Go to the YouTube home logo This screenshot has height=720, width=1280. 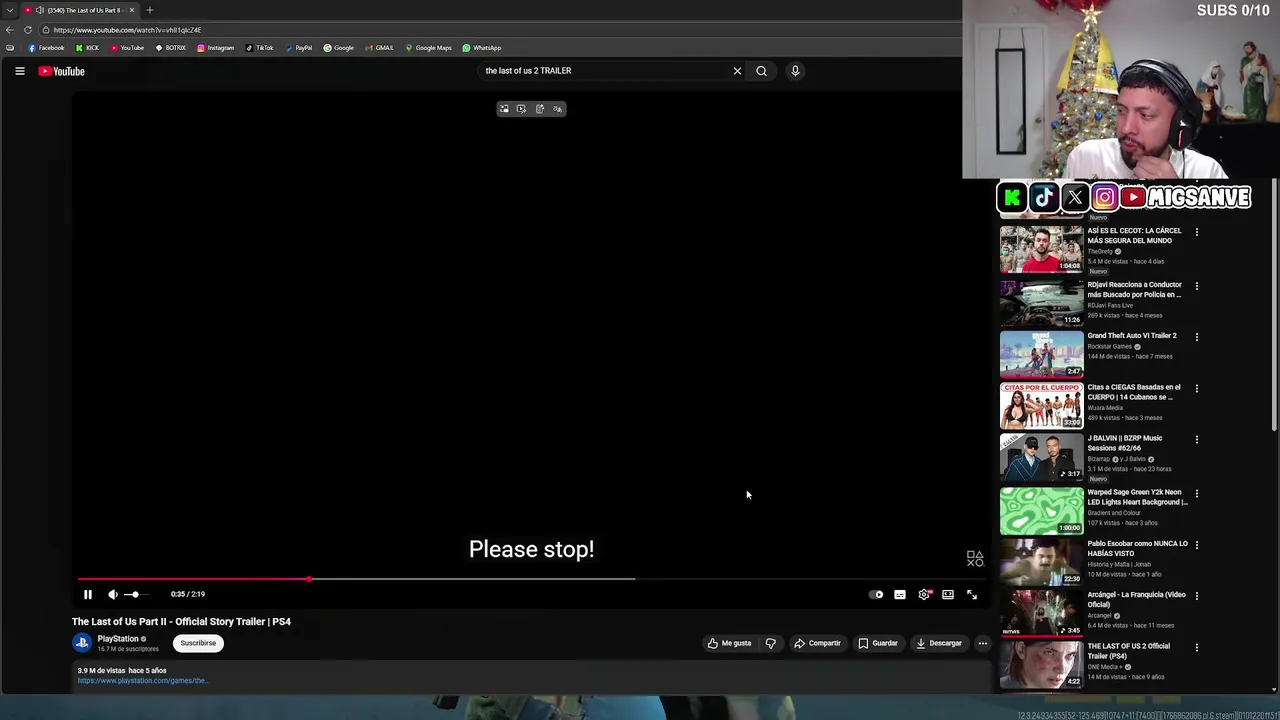tap(62, 71)
